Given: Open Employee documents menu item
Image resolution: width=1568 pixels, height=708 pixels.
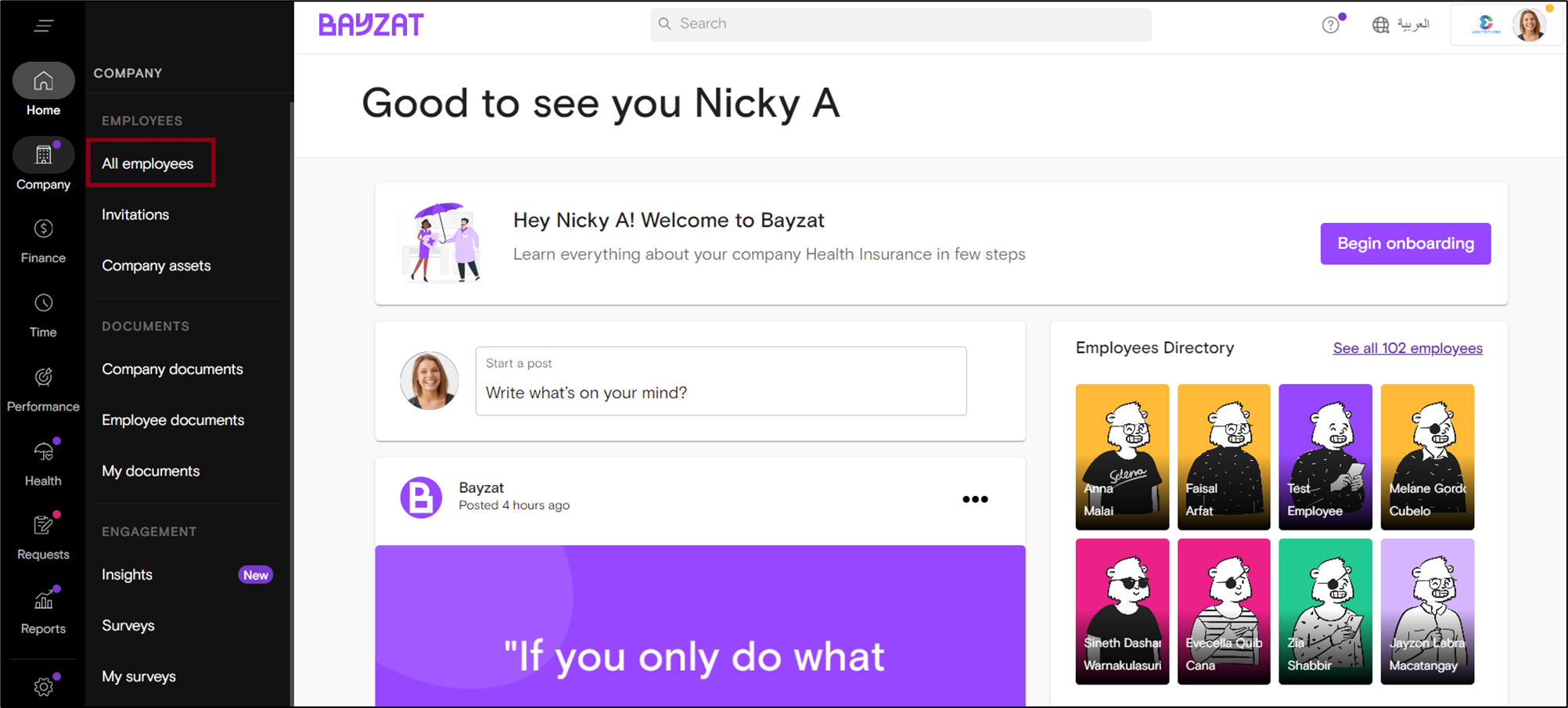Looking at the screenshot, I should (x=173, y=420).
